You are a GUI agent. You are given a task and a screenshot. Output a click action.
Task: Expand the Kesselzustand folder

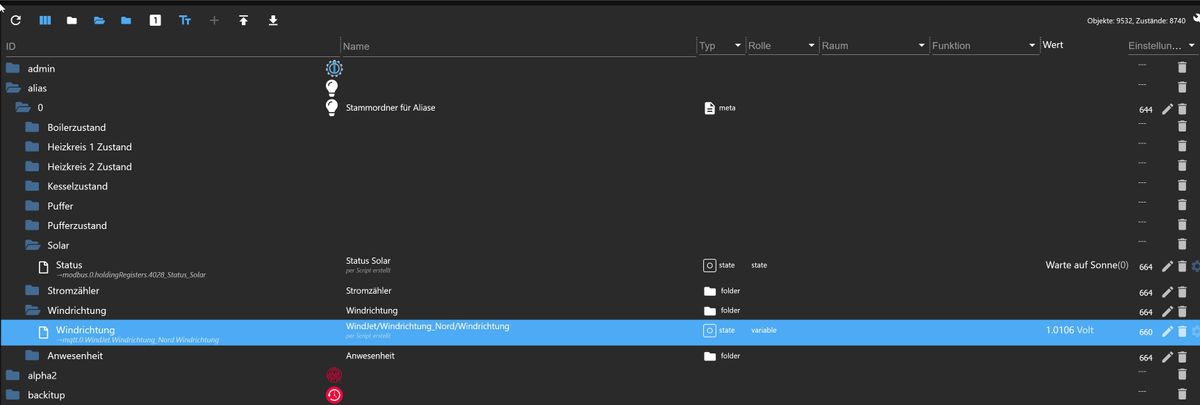click(33, 186)
